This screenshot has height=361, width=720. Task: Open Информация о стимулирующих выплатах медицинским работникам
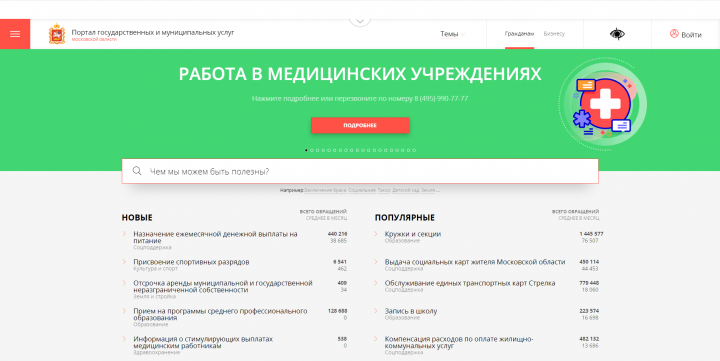click(x=203, y=342)
